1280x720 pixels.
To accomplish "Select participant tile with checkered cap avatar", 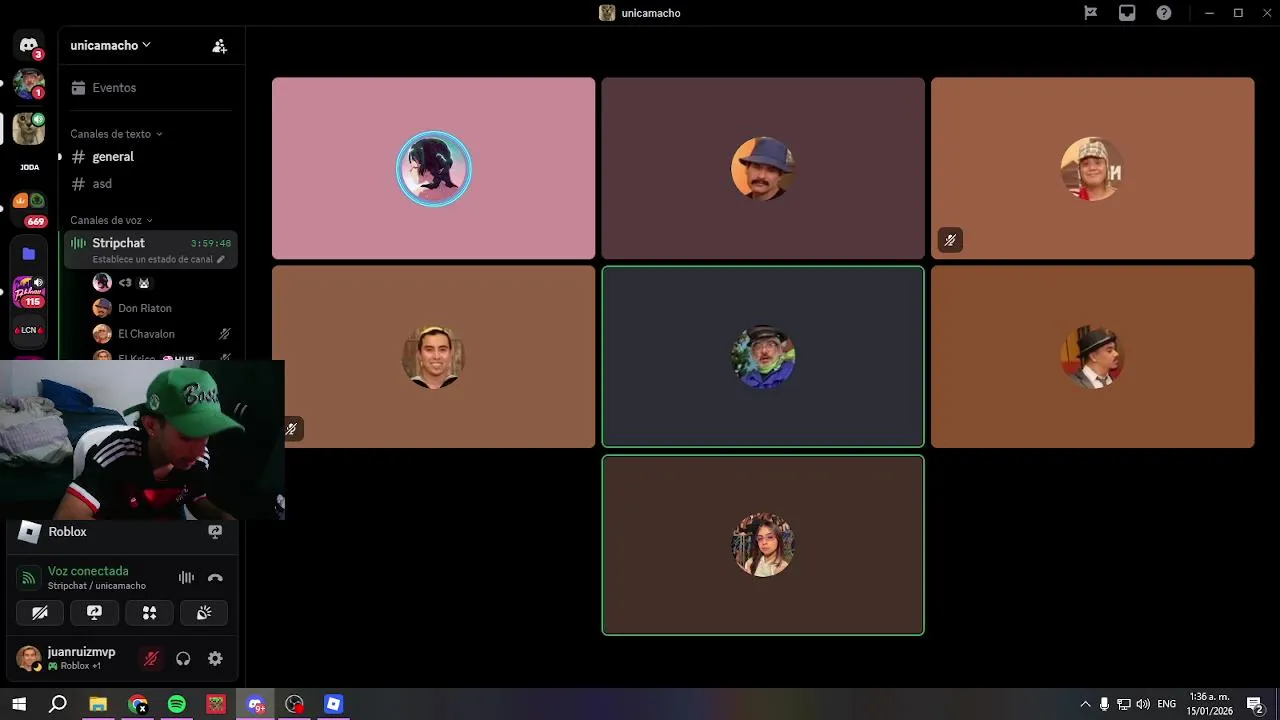I will 1092,168.
